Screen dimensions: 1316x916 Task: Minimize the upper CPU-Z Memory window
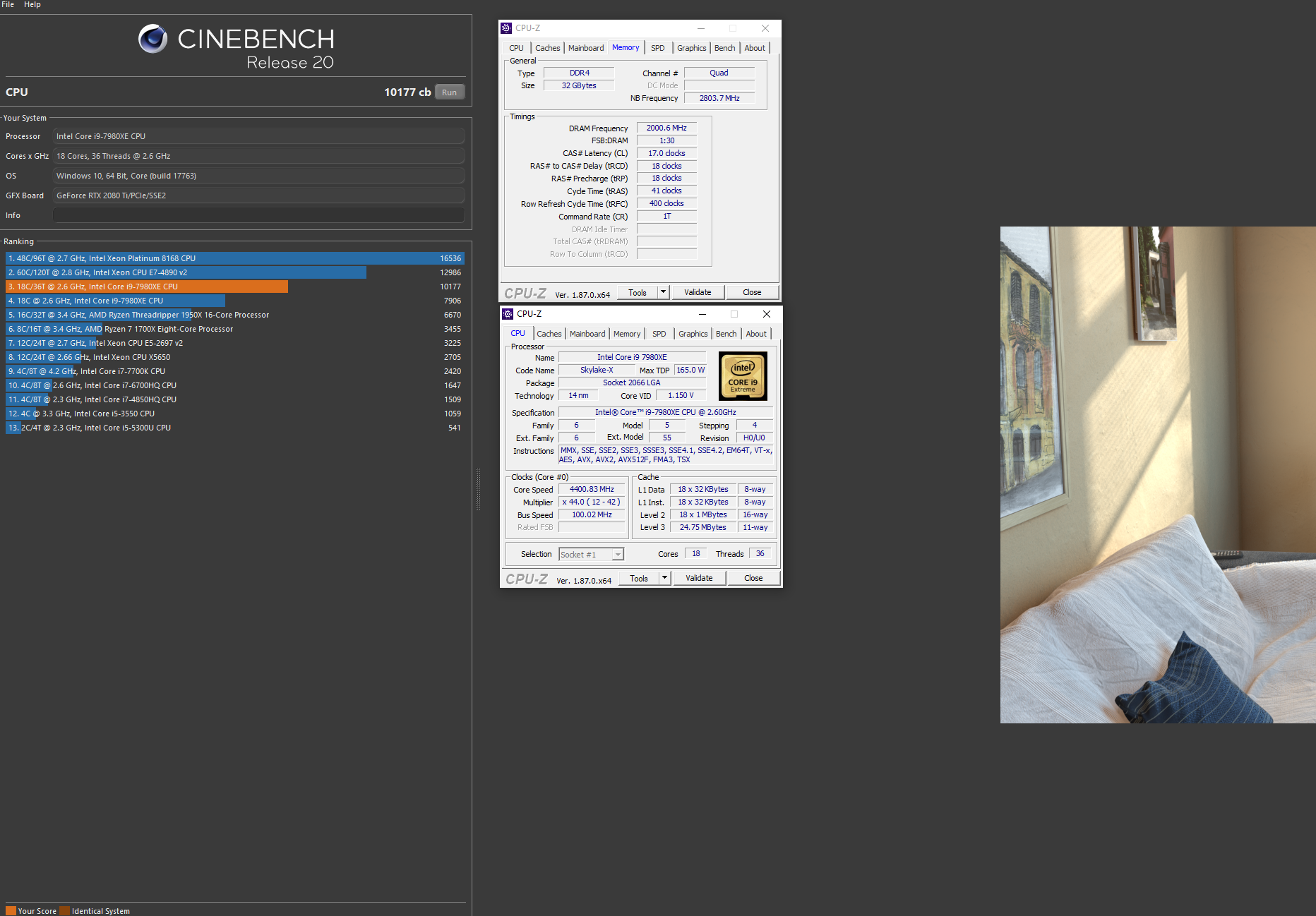coord(700,28)
